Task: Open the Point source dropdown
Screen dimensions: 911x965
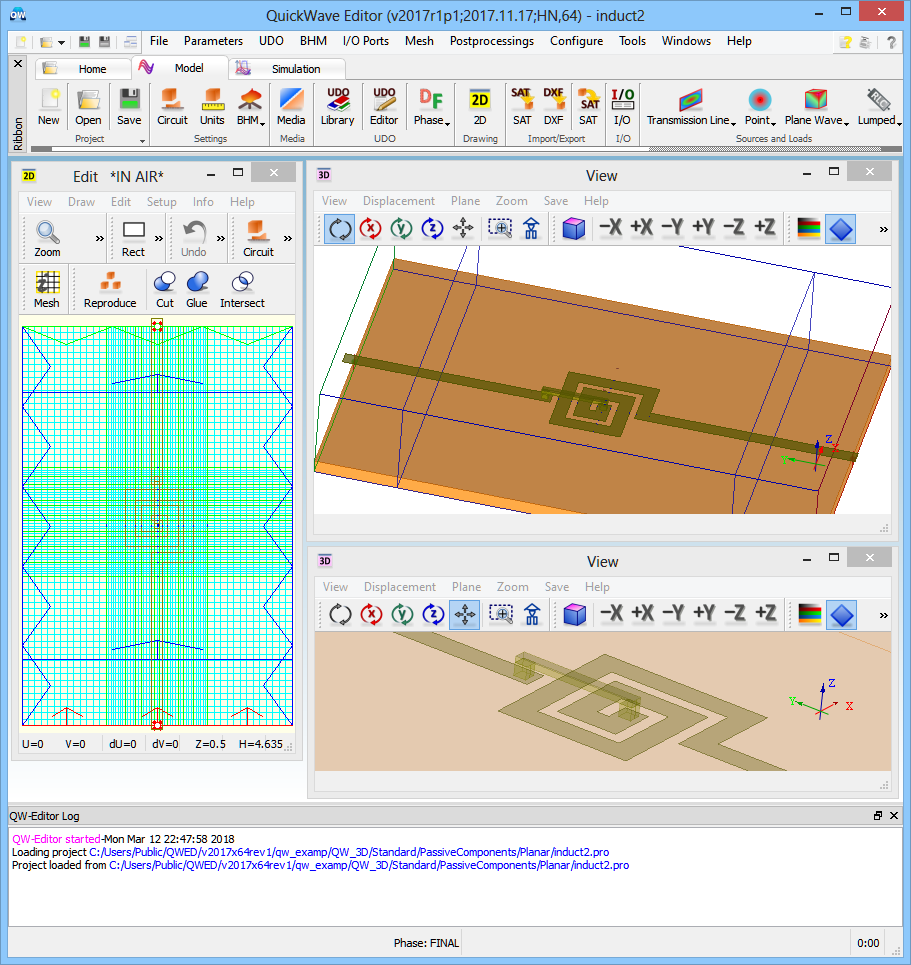Action: (x=761, y=106)
